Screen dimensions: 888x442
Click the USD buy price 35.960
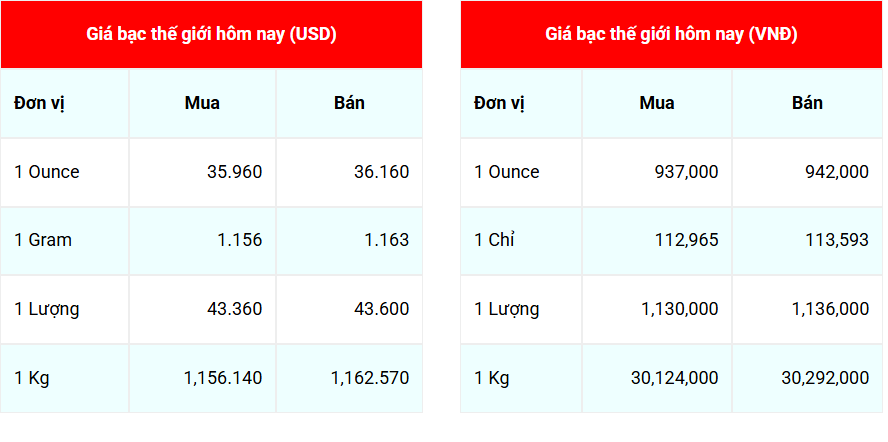234,172
